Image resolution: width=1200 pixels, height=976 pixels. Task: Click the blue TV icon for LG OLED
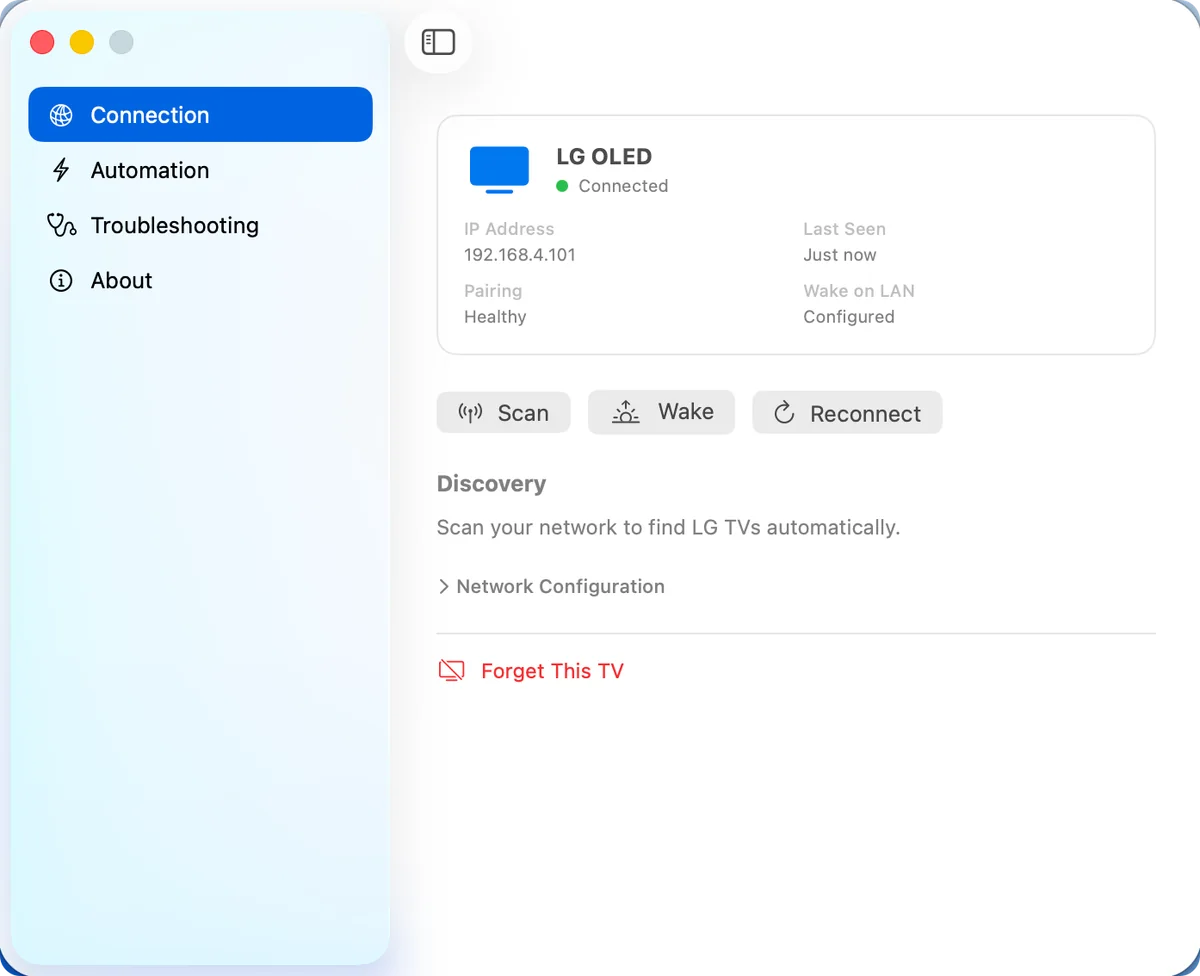(x=499, y=169)
